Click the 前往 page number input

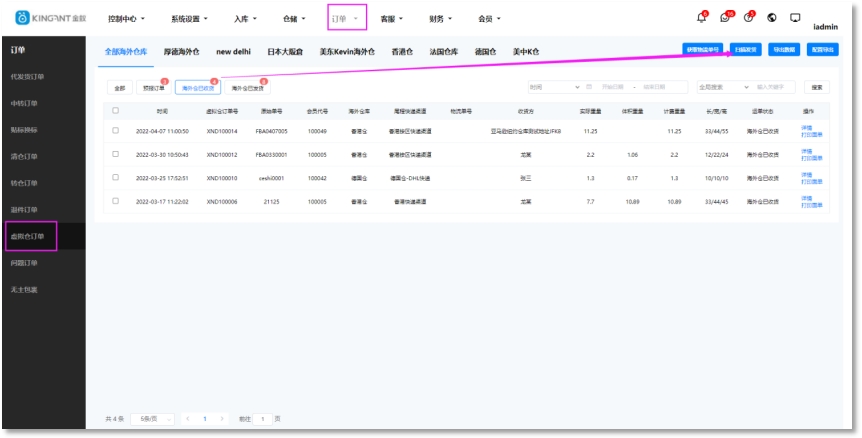point(263,419)
